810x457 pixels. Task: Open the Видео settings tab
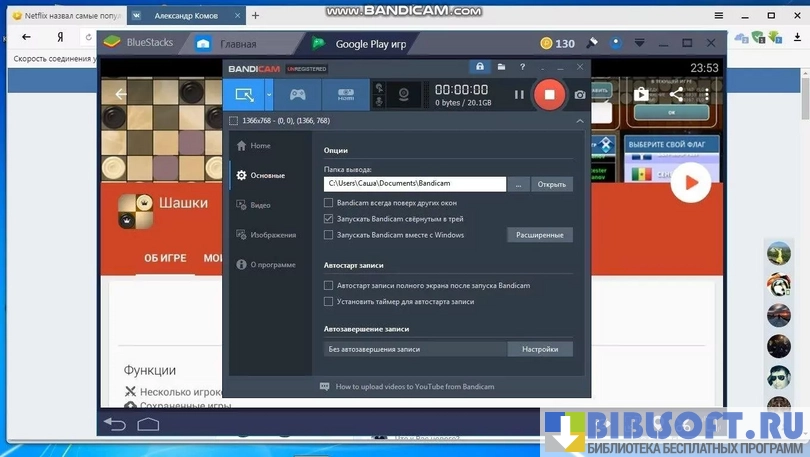[x=260, y=205]
